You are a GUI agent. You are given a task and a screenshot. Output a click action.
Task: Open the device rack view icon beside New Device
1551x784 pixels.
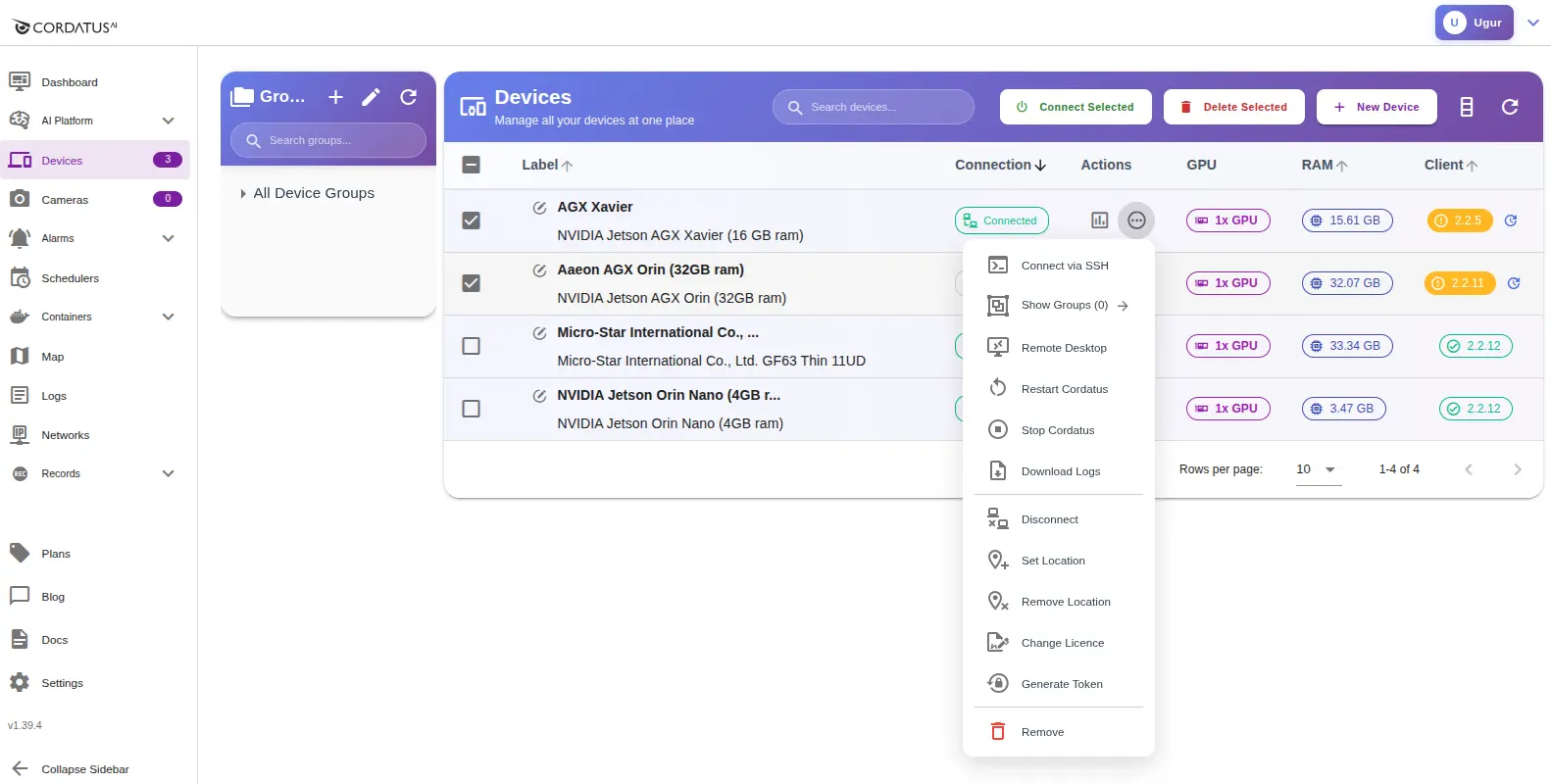click(x=1467, y=107)
